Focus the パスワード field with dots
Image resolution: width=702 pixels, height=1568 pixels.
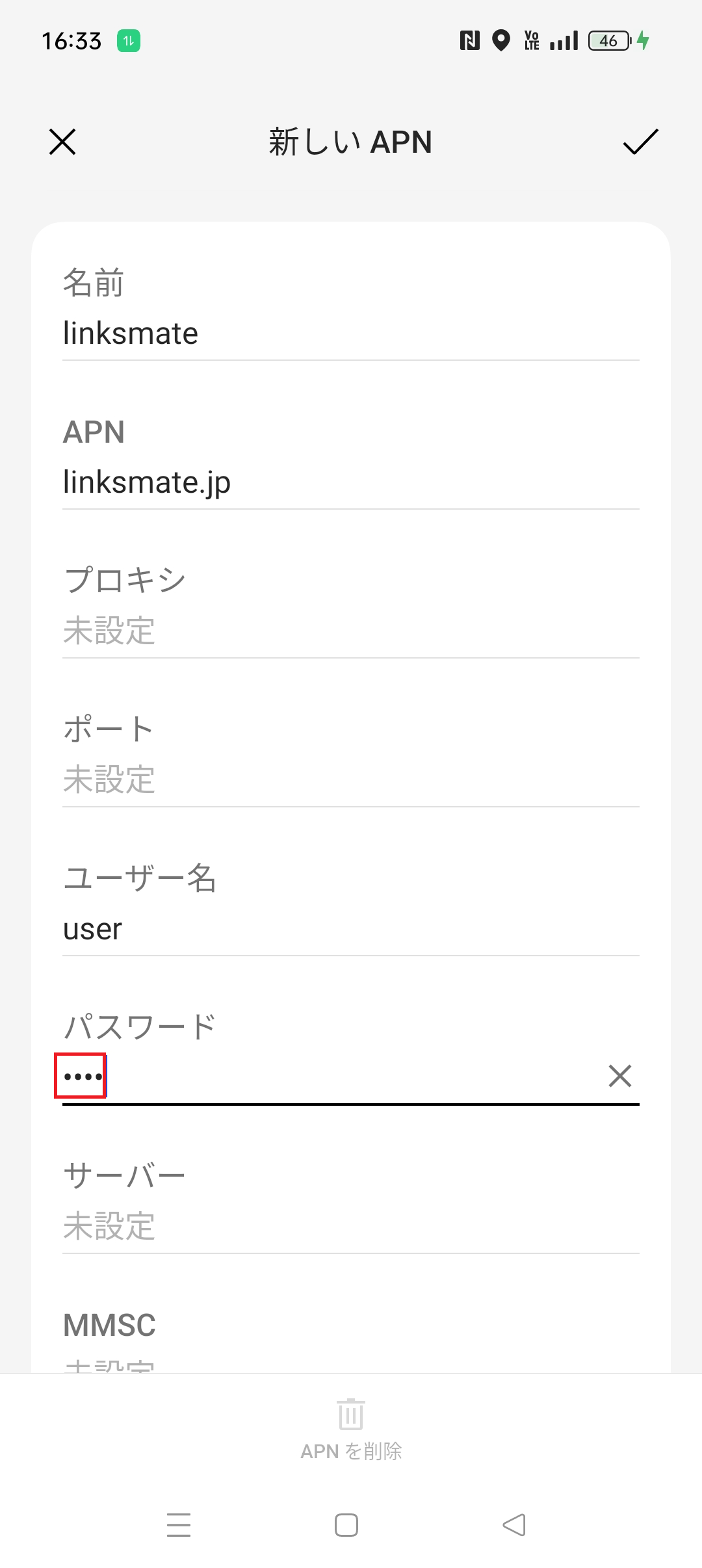click(325, 1077)
